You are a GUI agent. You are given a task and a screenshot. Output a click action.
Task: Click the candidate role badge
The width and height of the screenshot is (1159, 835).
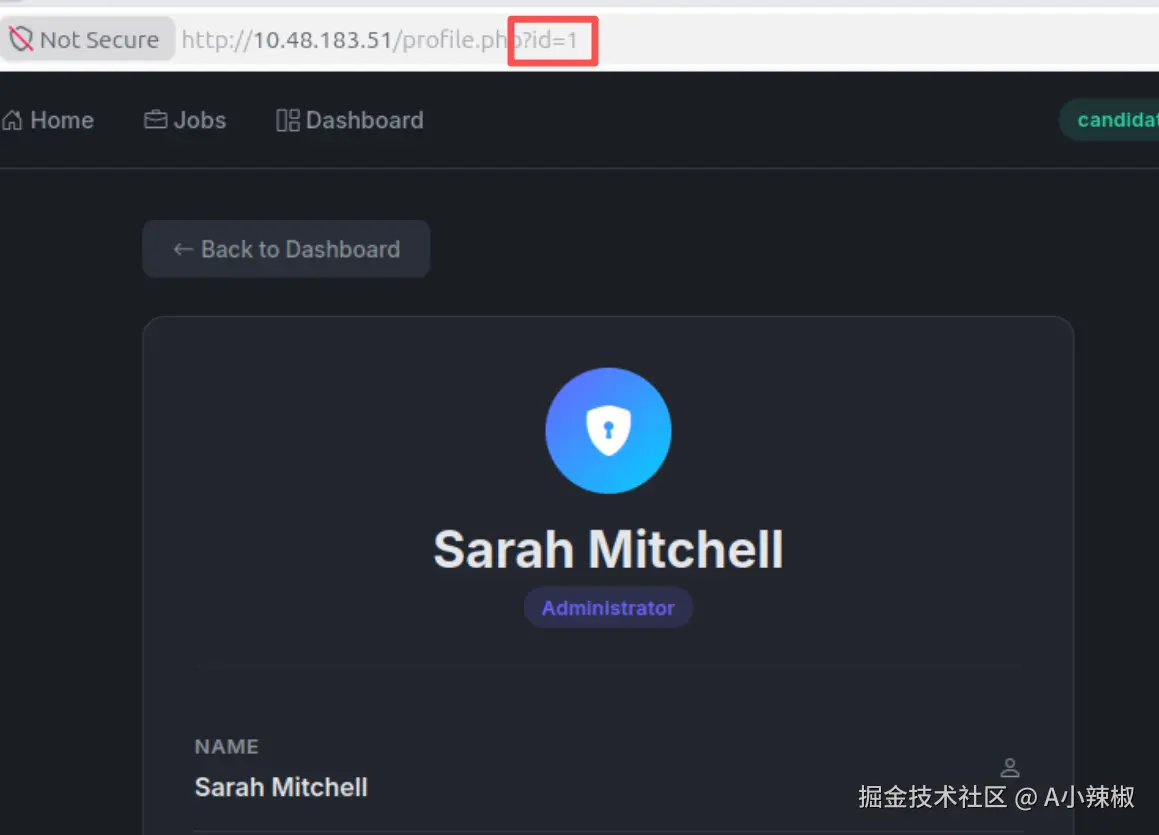click(1109, 120)
